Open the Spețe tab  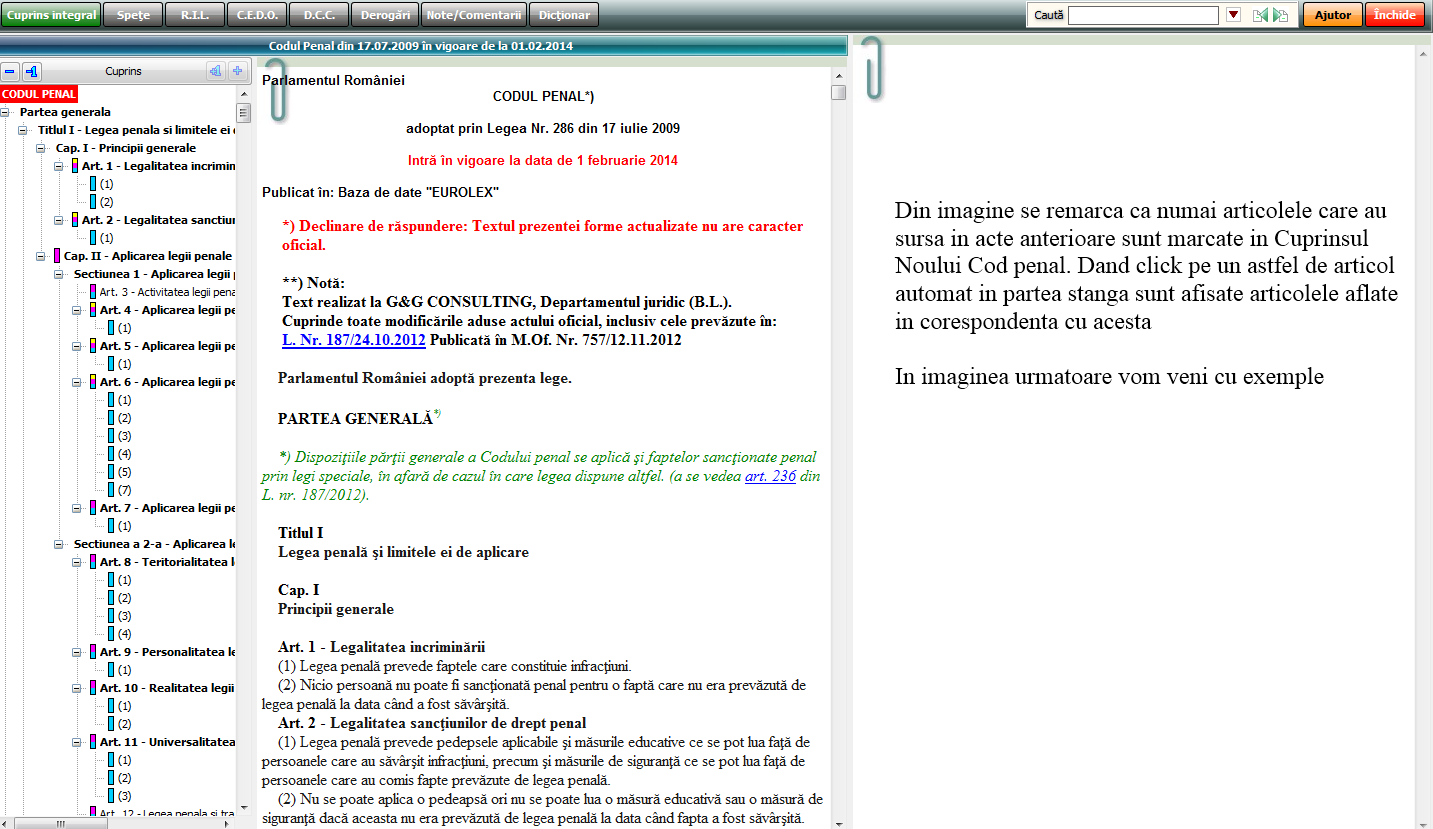pos(132,15)
